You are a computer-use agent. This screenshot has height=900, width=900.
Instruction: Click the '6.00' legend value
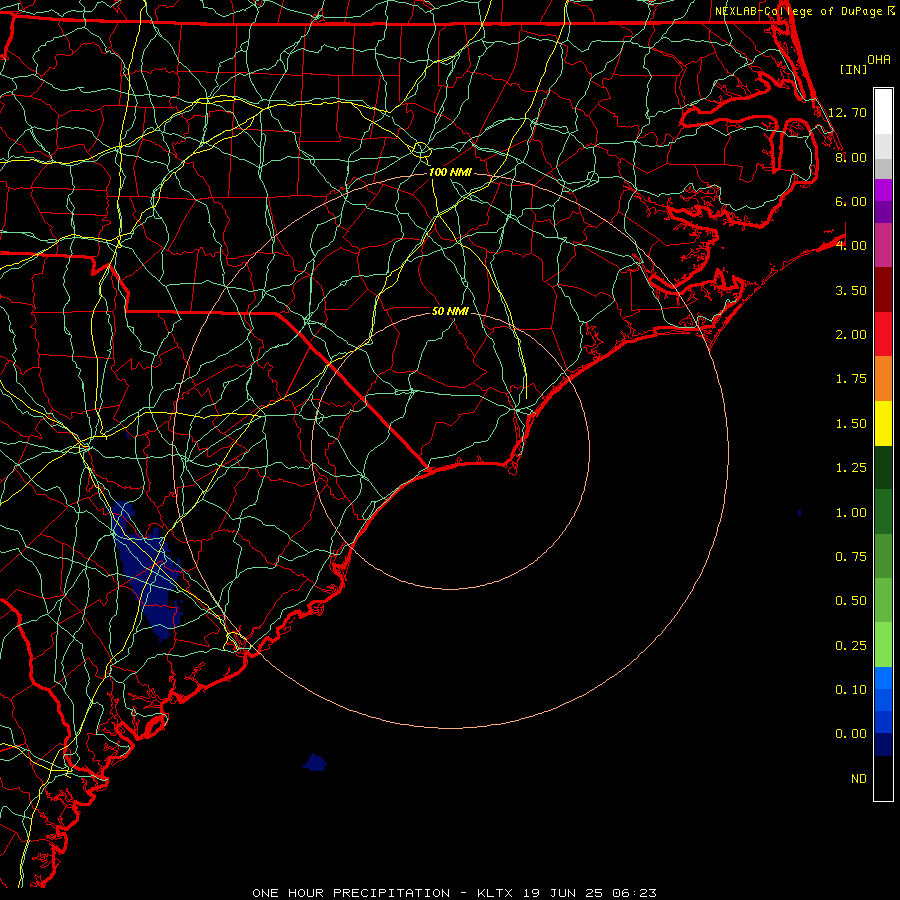(851, 201)
